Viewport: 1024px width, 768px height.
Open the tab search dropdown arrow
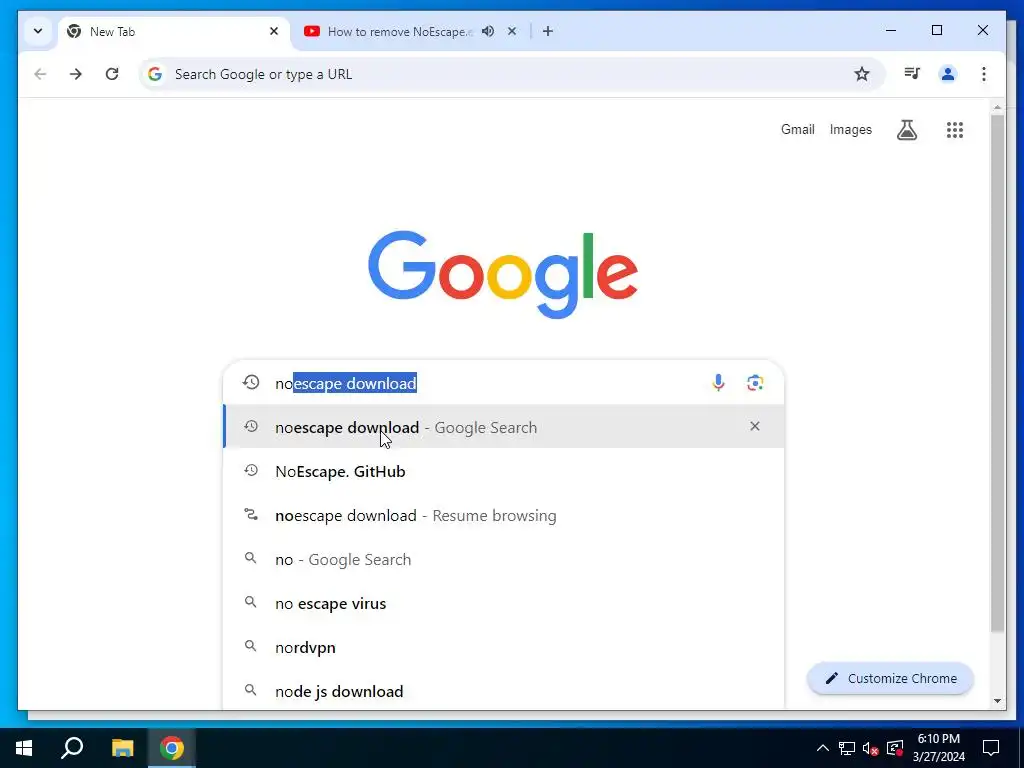38,31
